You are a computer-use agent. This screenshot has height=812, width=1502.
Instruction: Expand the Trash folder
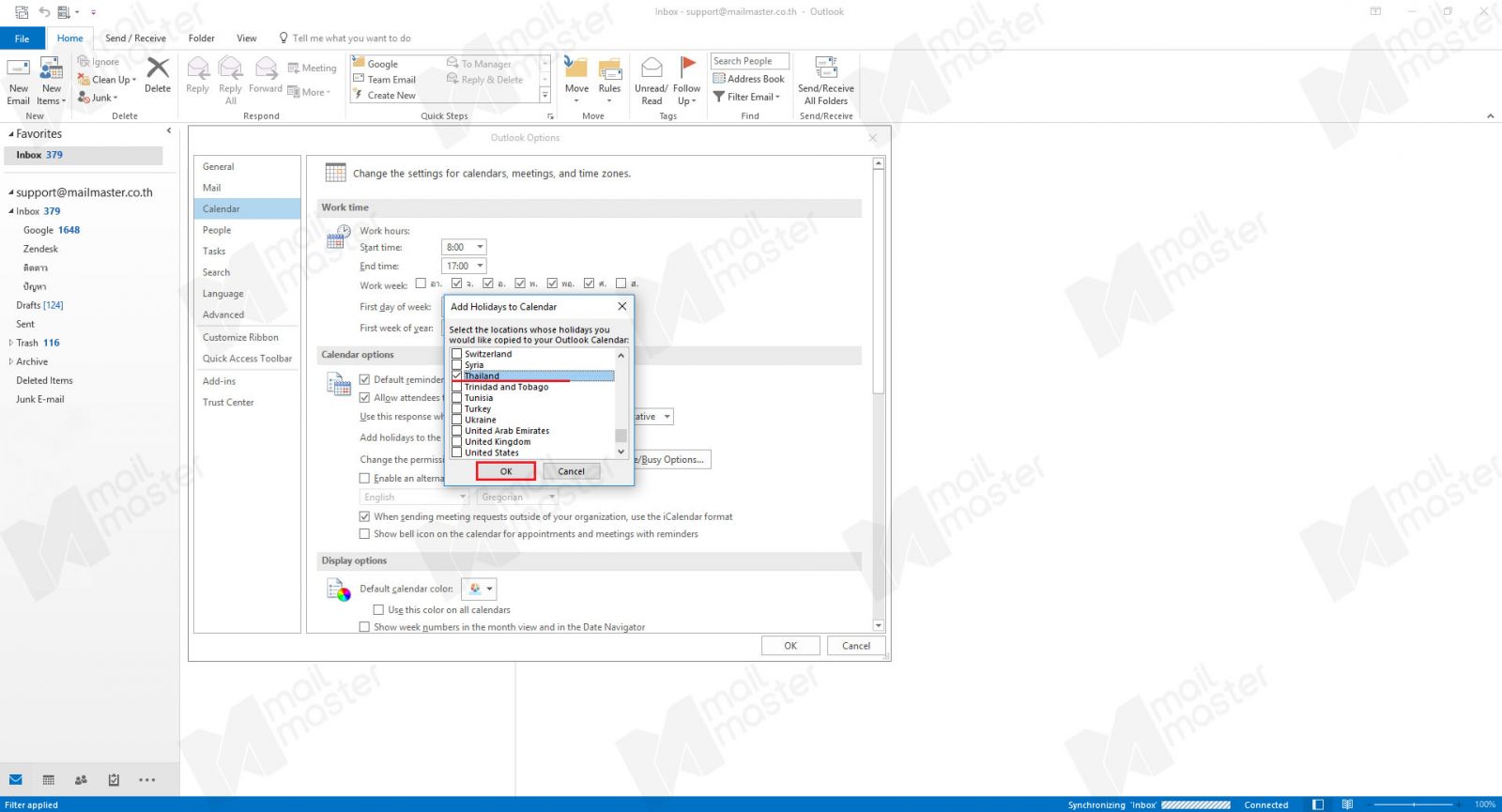coord(11,343)
